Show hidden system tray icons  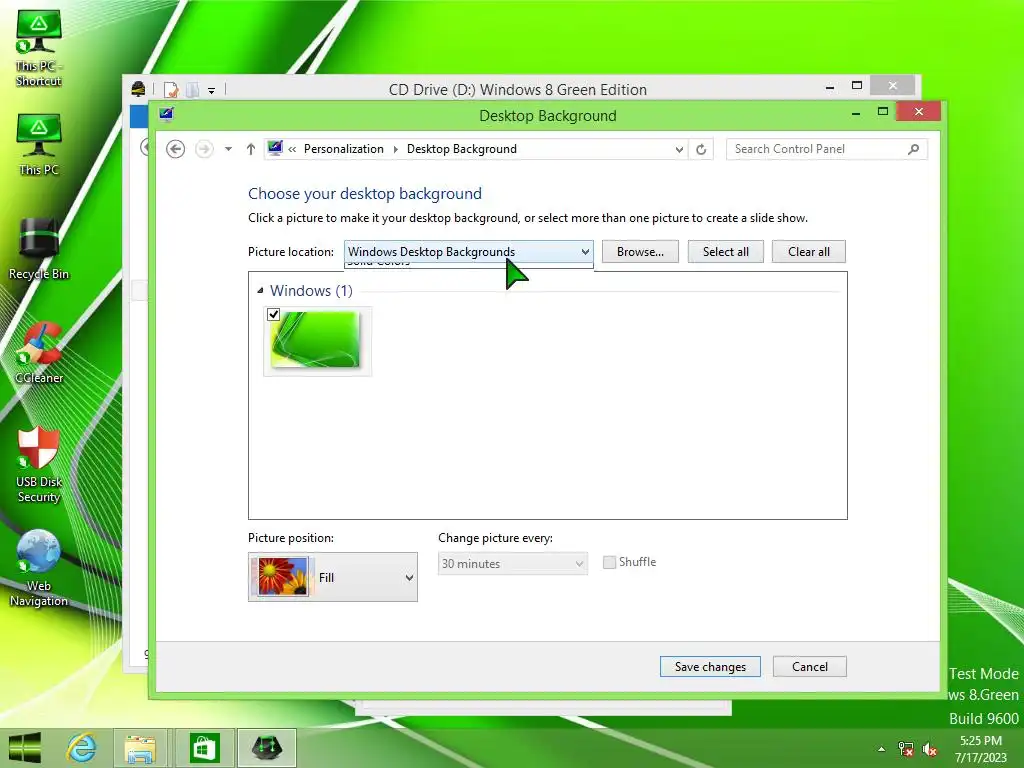tap(882, 749)
